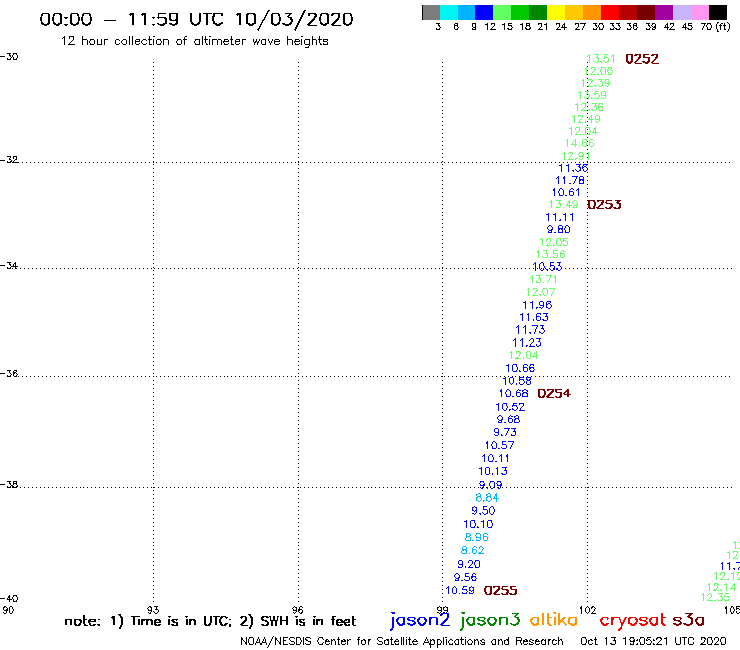This screenshot has height=650, width=740.
Task: Click the black legend swatch
Action: 717,12
